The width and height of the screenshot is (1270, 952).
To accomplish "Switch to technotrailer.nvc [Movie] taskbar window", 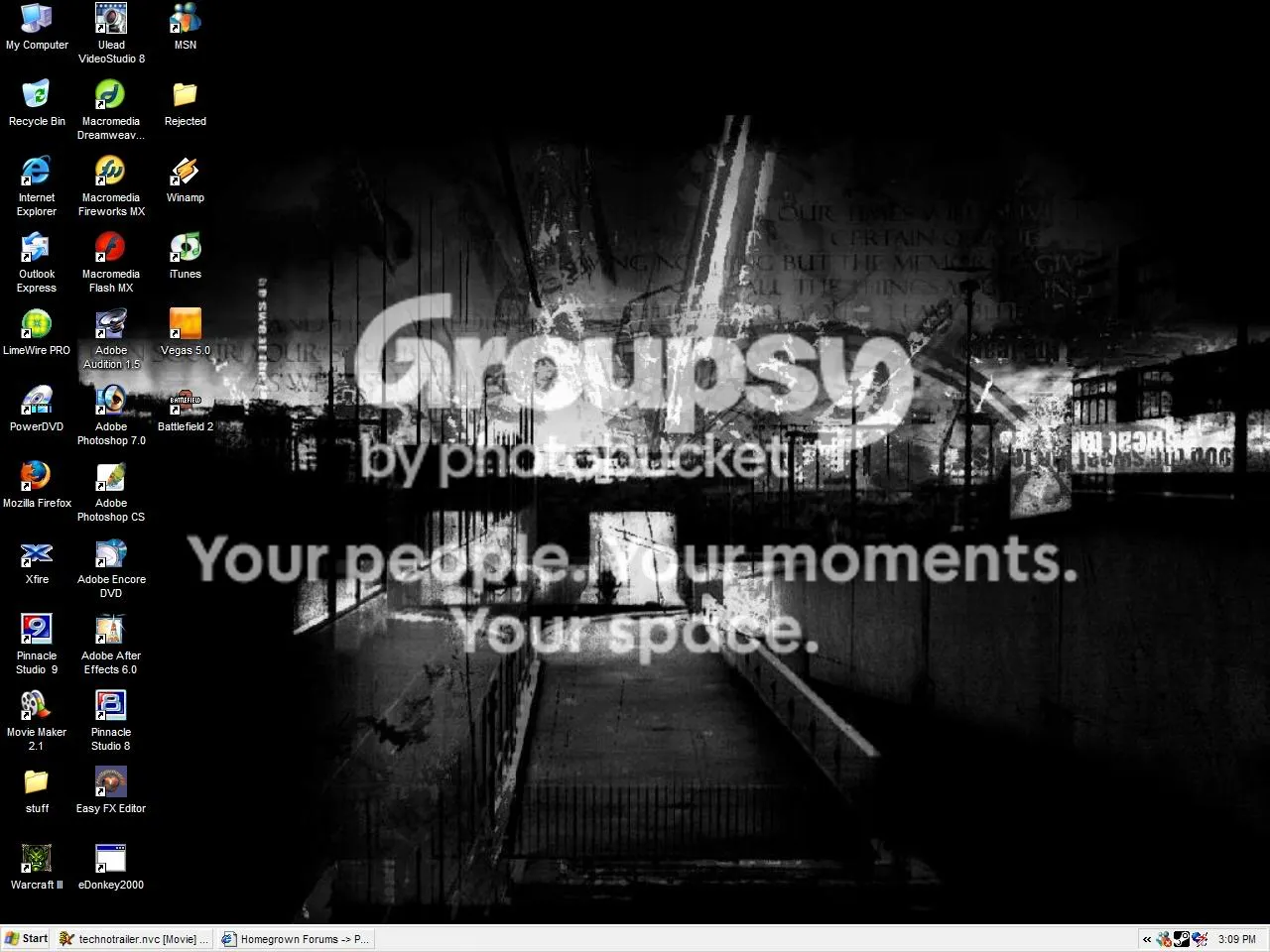I will (134, 939).
